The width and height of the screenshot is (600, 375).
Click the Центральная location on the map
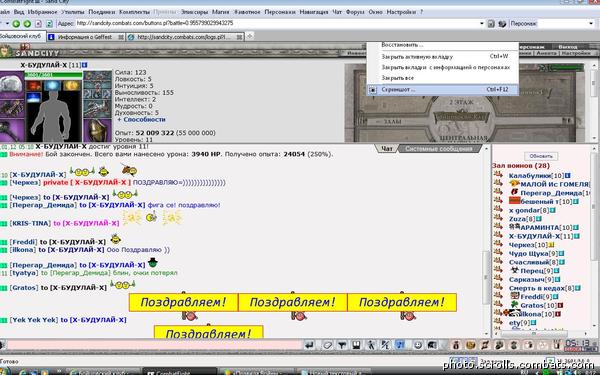(463, 137)
